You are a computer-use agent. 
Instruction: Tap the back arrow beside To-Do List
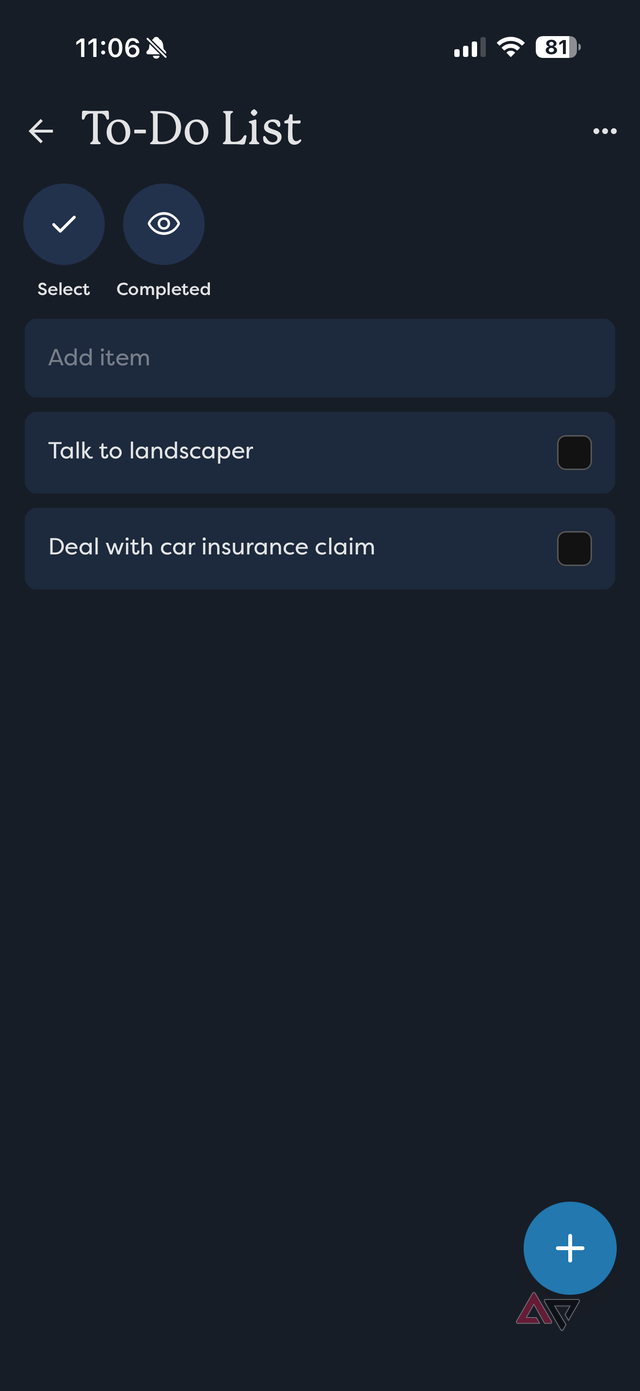click(x=41, y=131)
